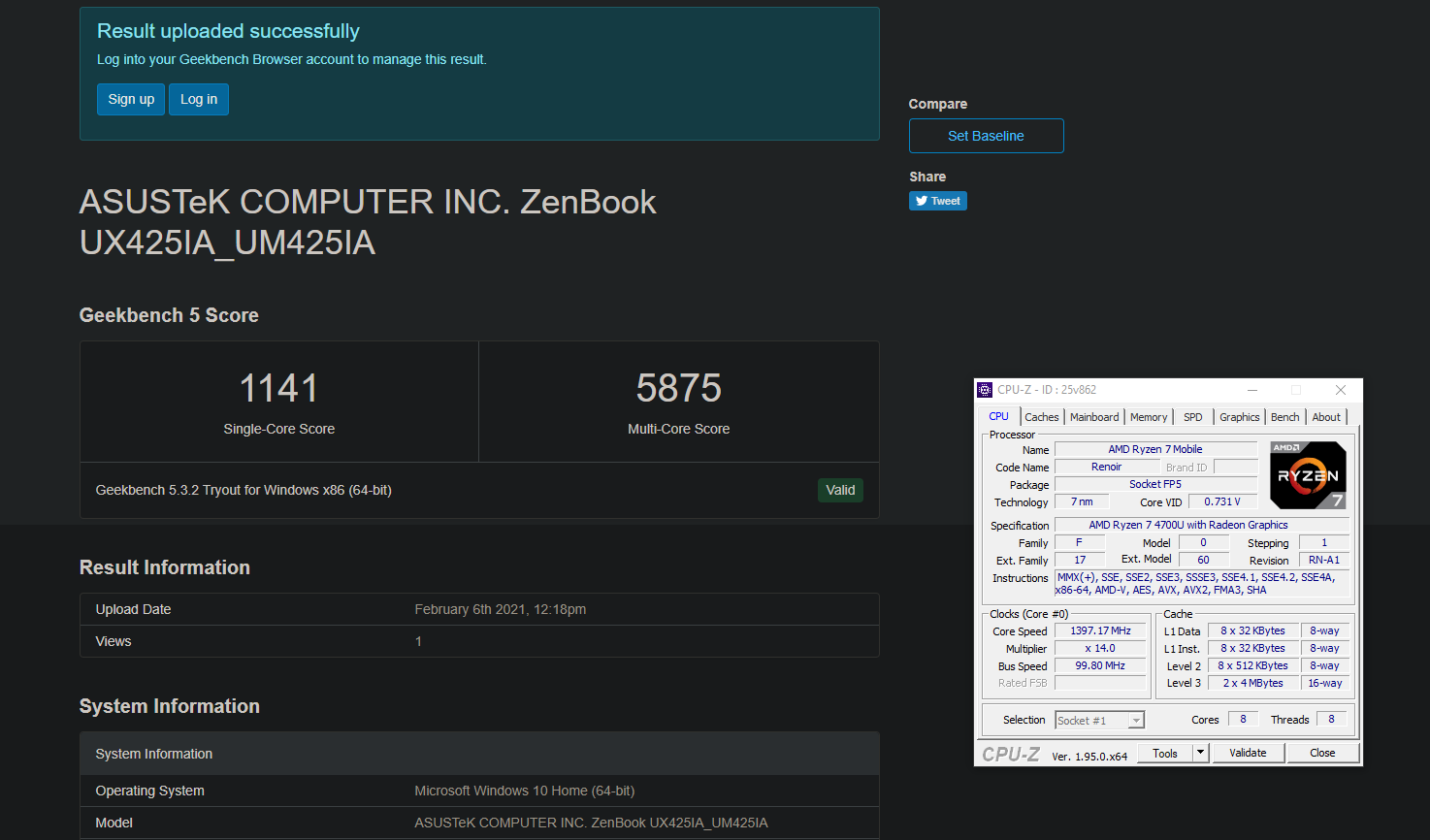Open the Socket #1 selection dropdown
1430x840 pixels.
coord(1100,720)
